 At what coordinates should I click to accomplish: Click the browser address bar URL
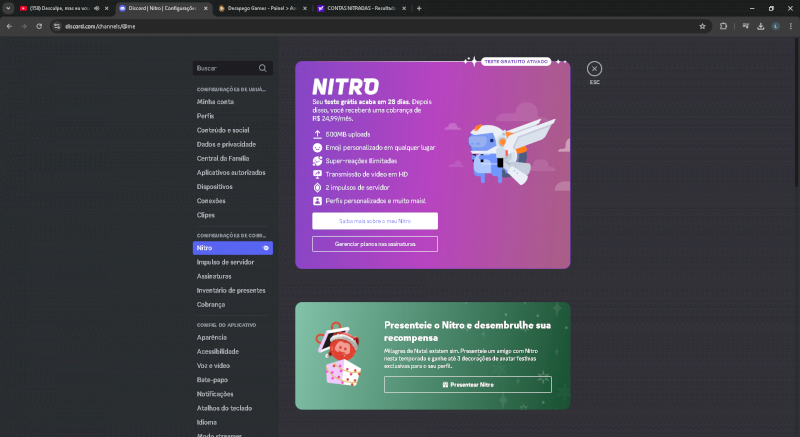(100, 26)
